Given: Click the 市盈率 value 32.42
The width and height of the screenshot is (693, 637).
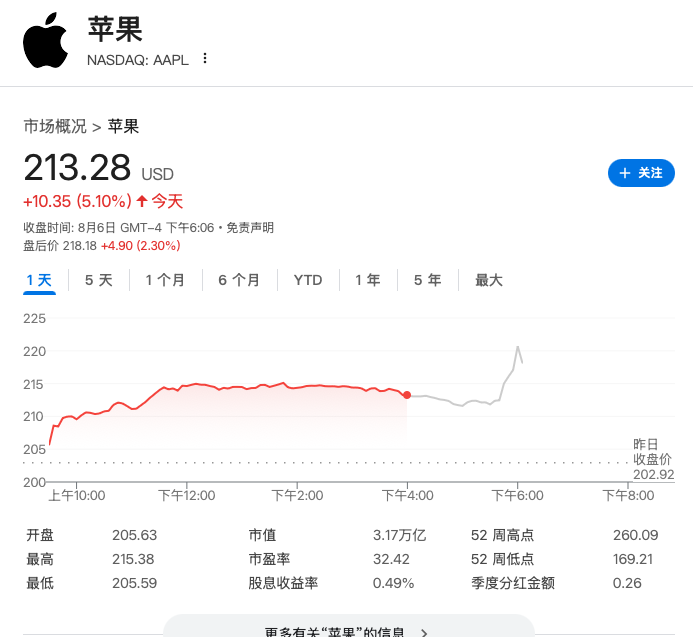Looking at the screenshot, I should pyautogui.click(x=391, y=559).
